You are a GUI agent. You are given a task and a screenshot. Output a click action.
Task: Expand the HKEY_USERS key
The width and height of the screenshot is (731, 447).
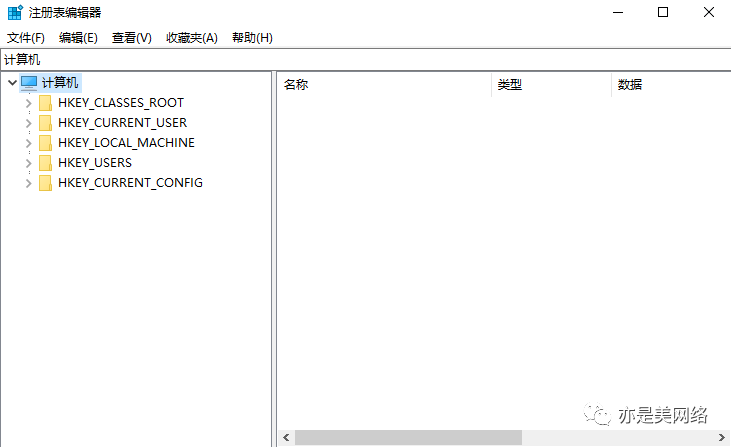(28, 163)
